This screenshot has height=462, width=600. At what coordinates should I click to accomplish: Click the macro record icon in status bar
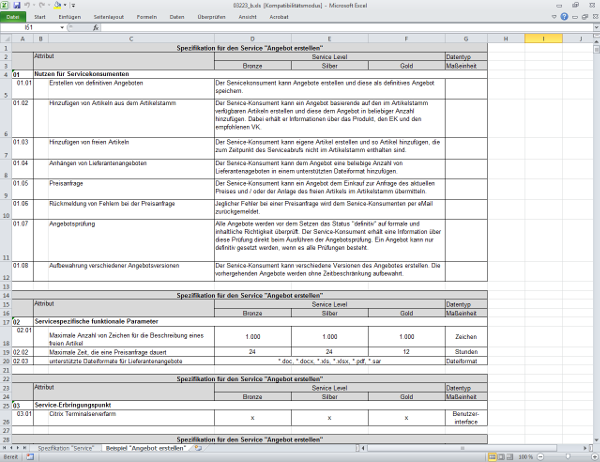click(x=27, y=457)
